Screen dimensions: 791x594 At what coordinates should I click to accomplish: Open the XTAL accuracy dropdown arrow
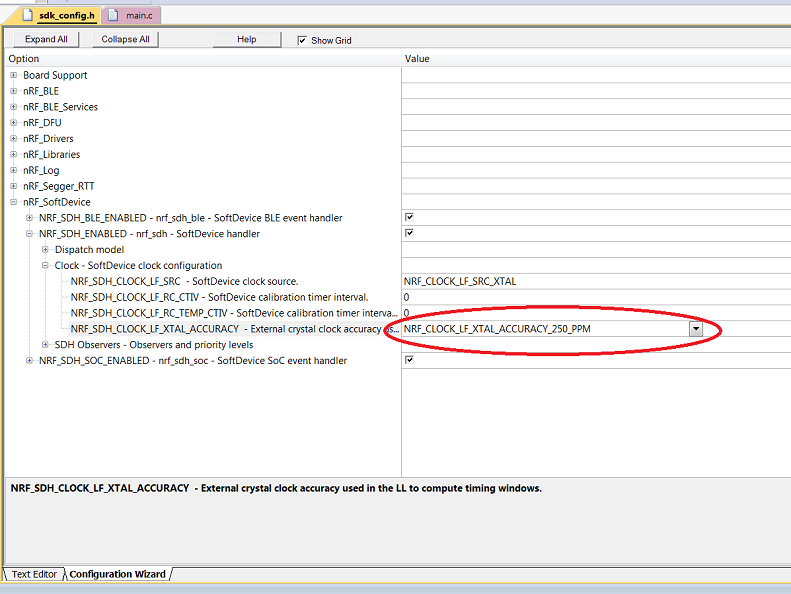(x=695, y=329)
